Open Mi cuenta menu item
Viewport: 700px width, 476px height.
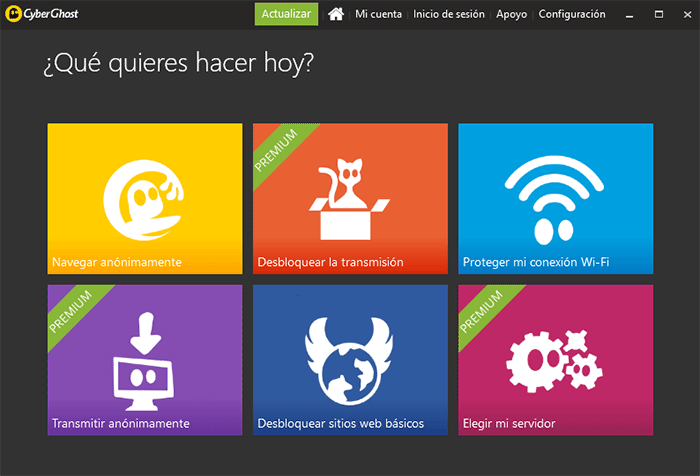[378, 14]
